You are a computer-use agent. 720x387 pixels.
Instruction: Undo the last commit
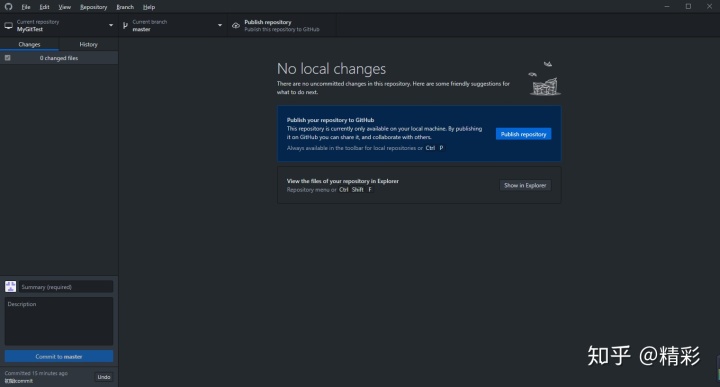click(x=104, y=377)
